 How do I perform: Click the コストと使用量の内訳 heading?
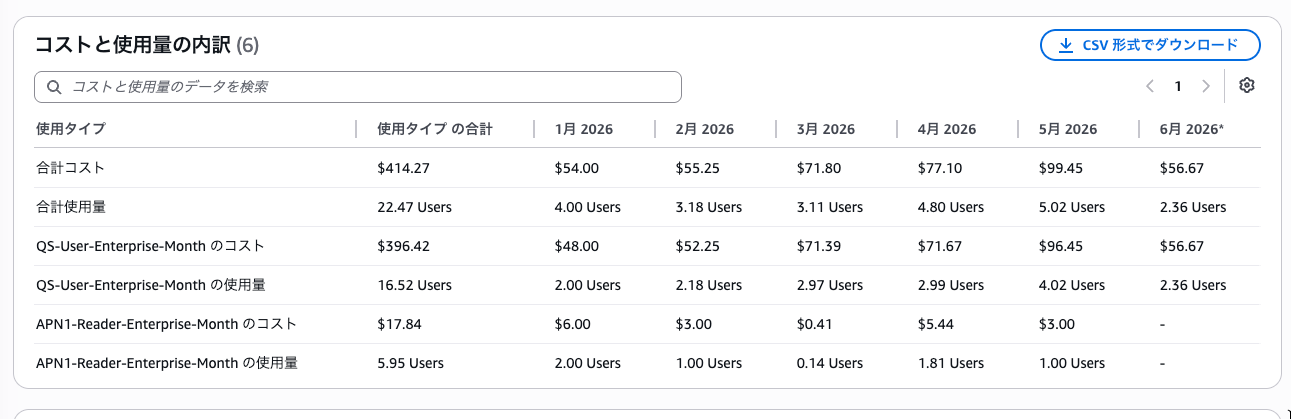[132, 45]
